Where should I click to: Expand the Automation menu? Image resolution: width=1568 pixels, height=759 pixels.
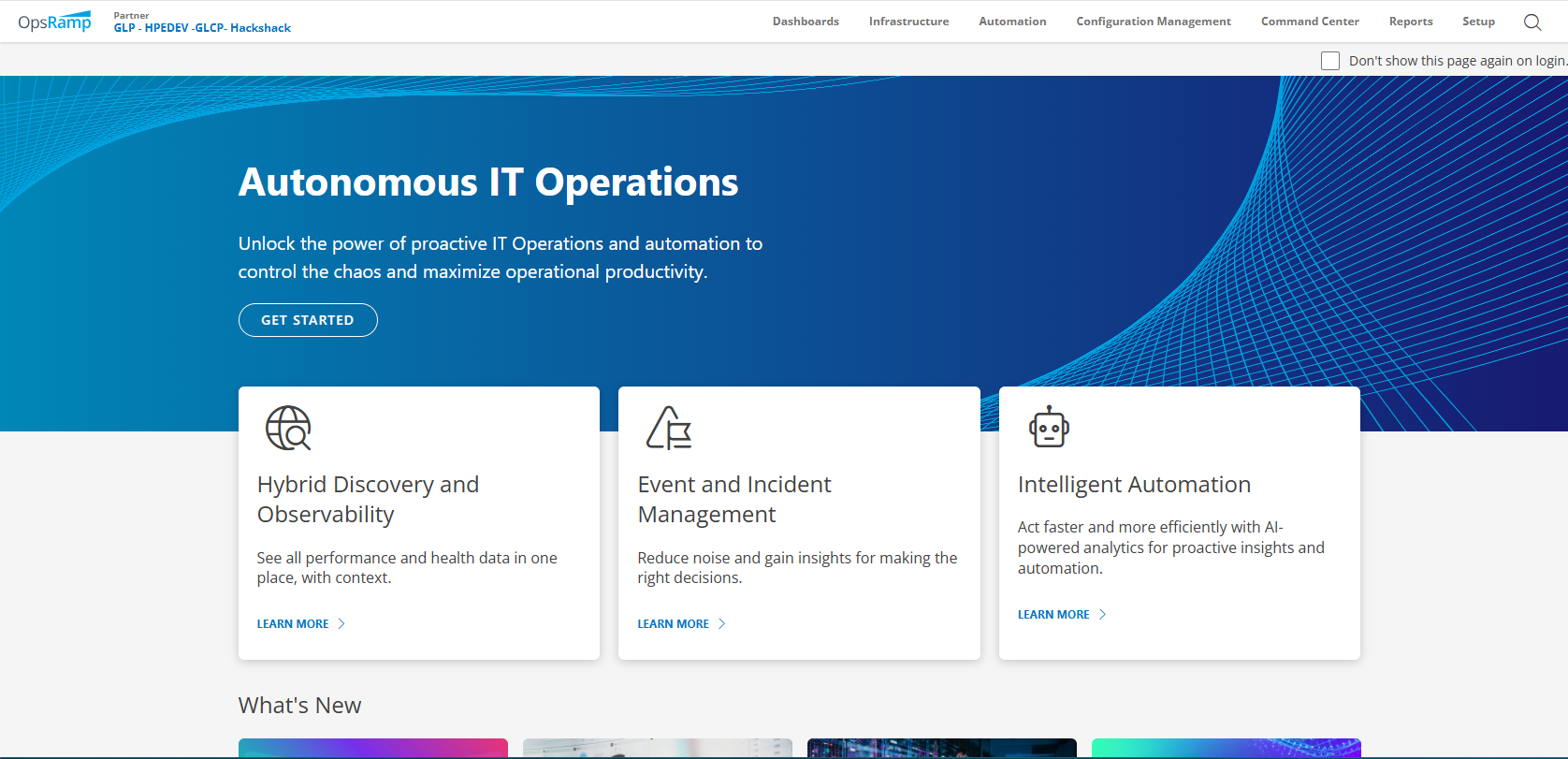click(x=1011, y=22)
